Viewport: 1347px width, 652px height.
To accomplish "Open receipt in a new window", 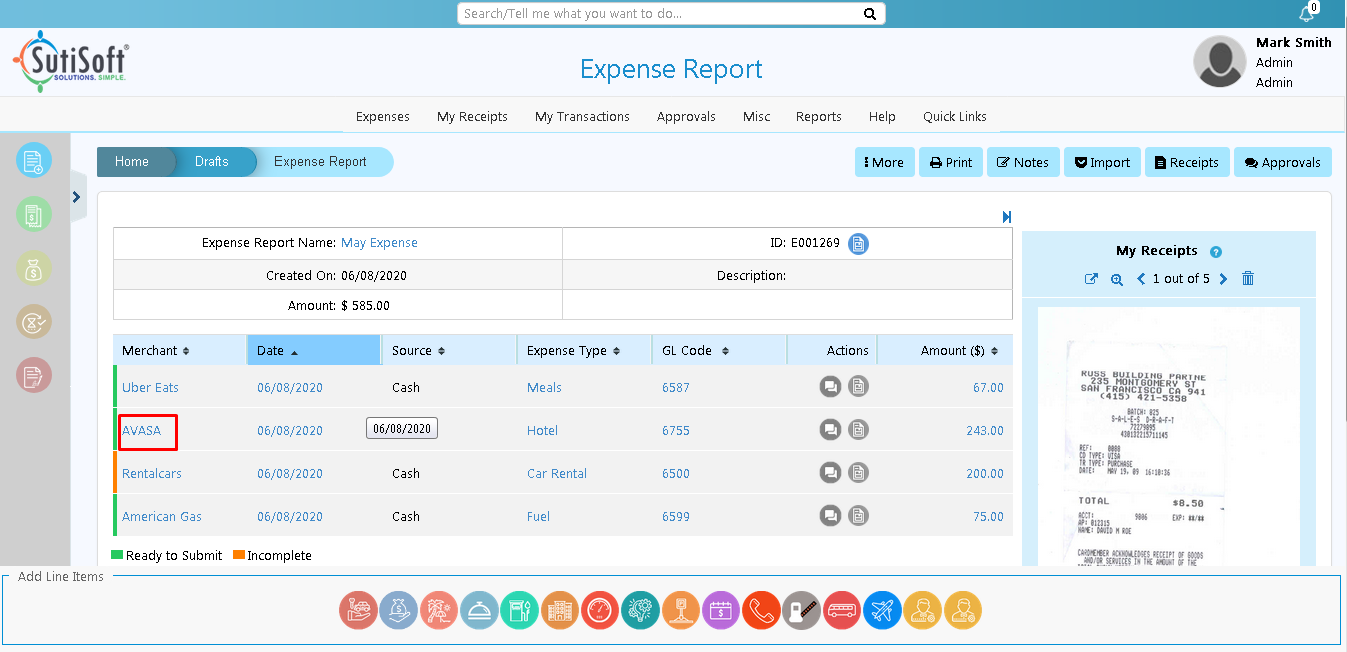I will coord(1092,279).
